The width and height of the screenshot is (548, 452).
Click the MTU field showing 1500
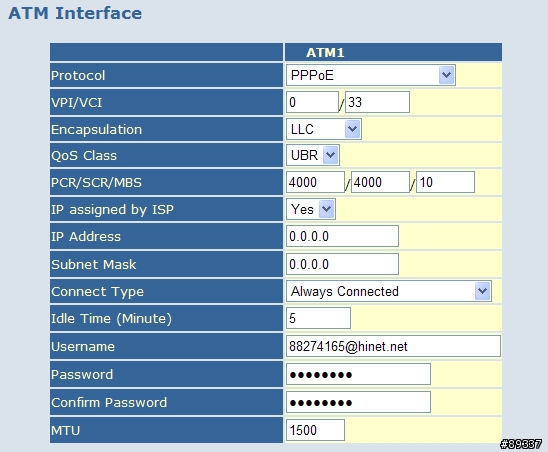[315, 430]
